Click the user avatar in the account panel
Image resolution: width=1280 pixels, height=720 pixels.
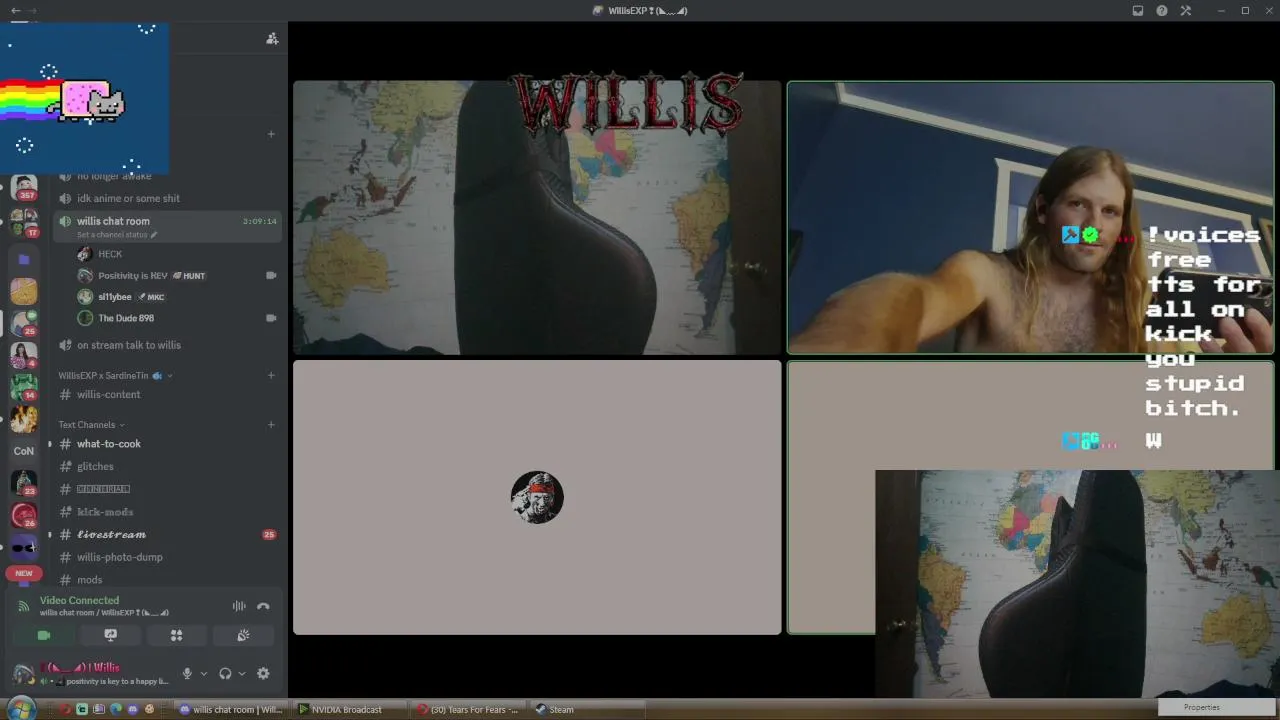(x=23, y=674)
